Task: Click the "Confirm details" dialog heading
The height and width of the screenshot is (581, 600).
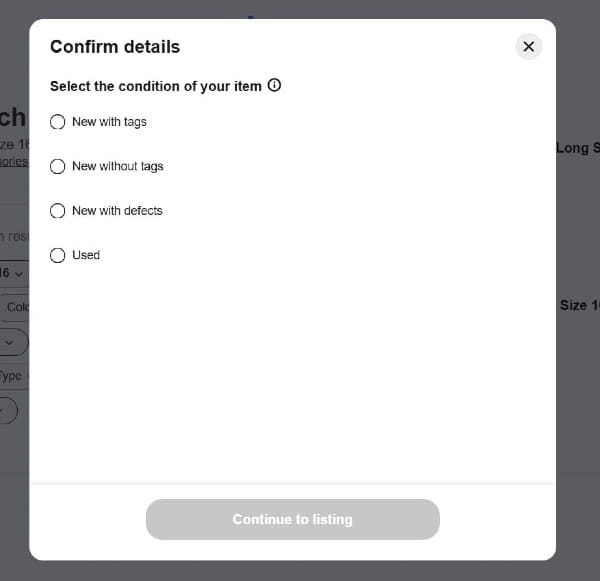Action: click(x=115, y=46)
